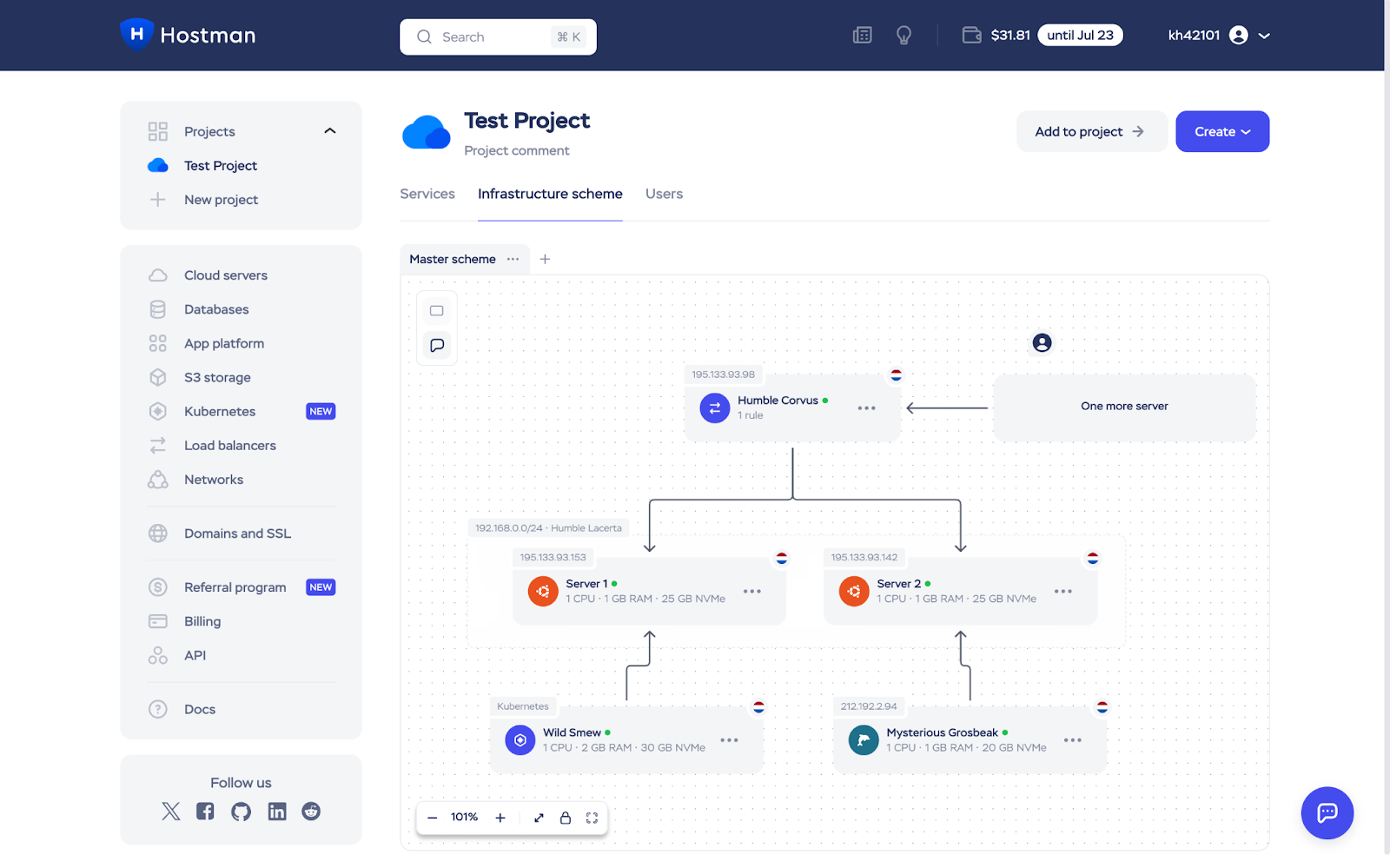
Task: Expand the account menu chevron next to kh42101
Action: click(1265, 36)
